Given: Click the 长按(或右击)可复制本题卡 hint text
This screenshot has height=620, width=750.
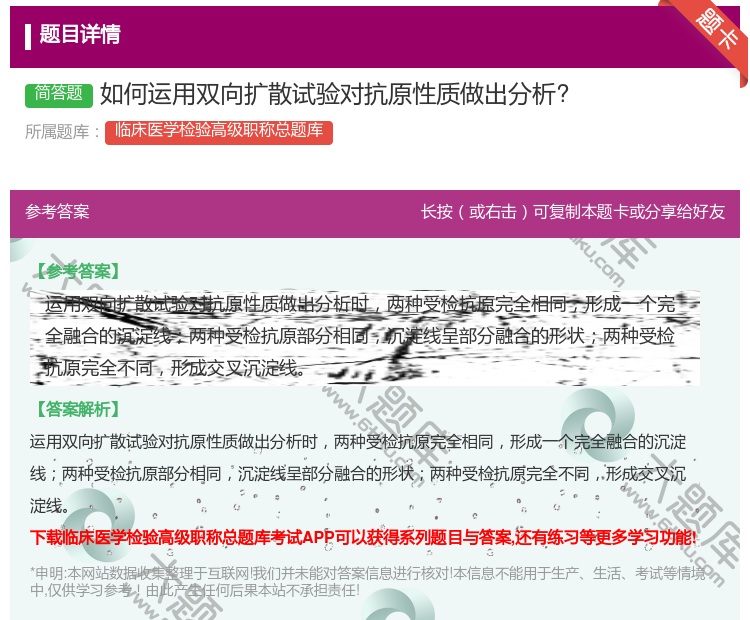Looking at the screenshot, I should 573,212.
